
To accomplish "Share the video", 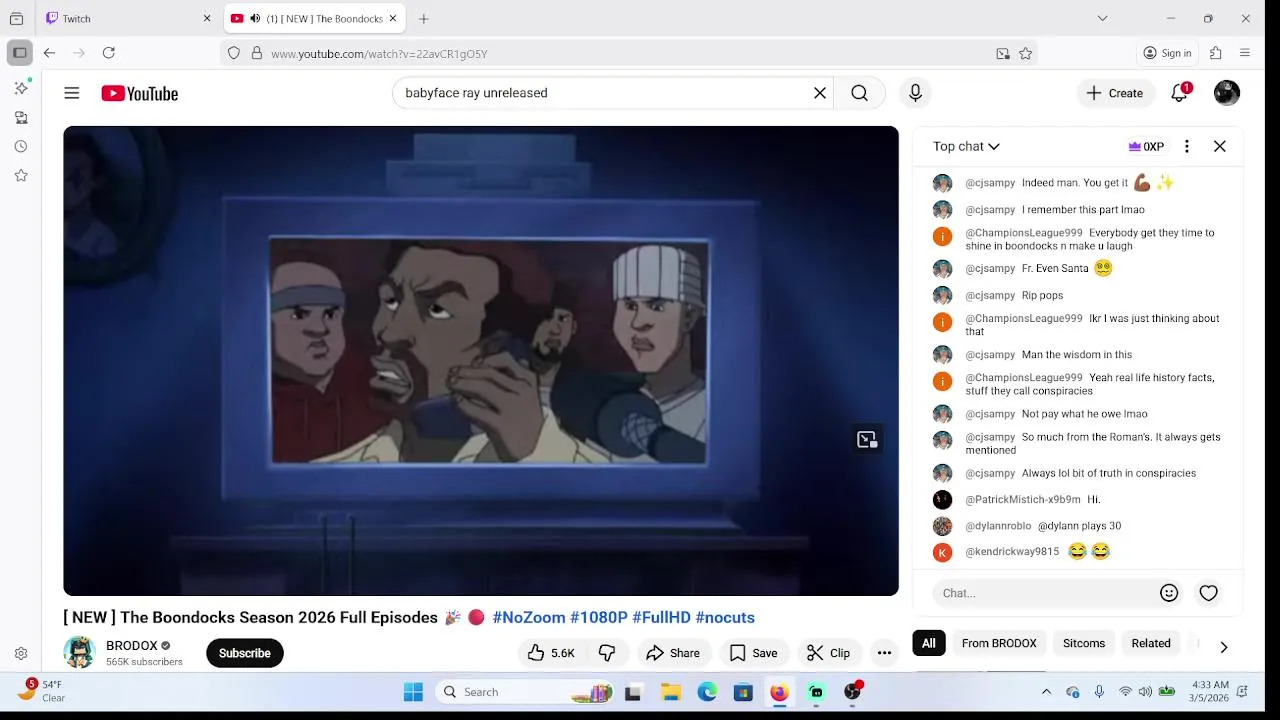I will pos(673,653).
